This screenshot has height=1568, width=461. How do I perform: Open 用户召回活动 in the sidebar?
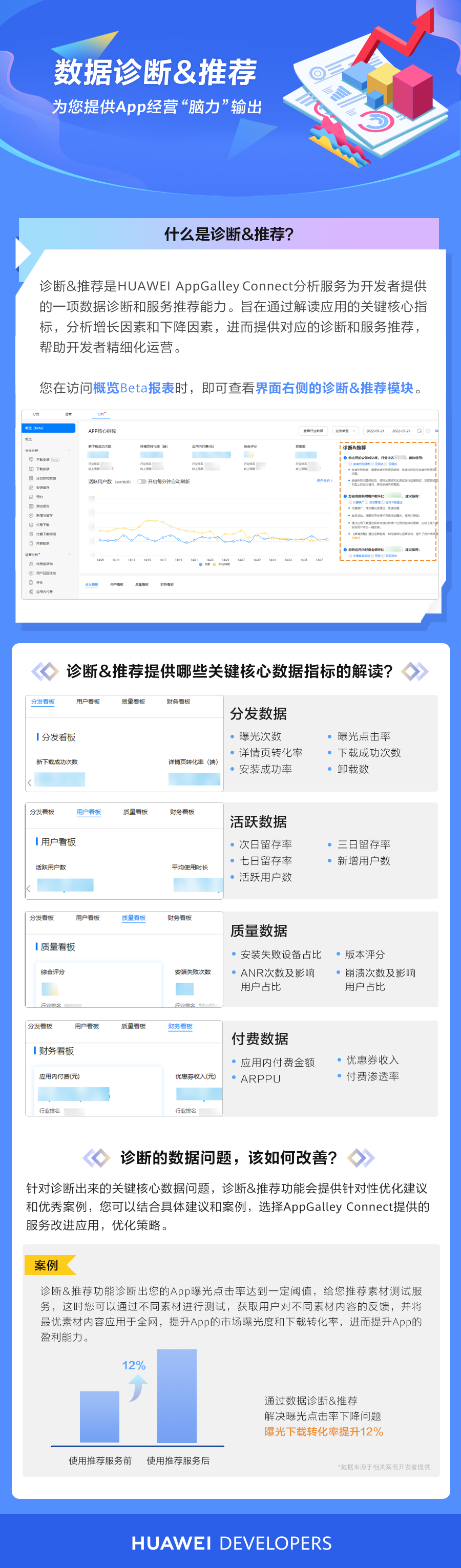42,574
